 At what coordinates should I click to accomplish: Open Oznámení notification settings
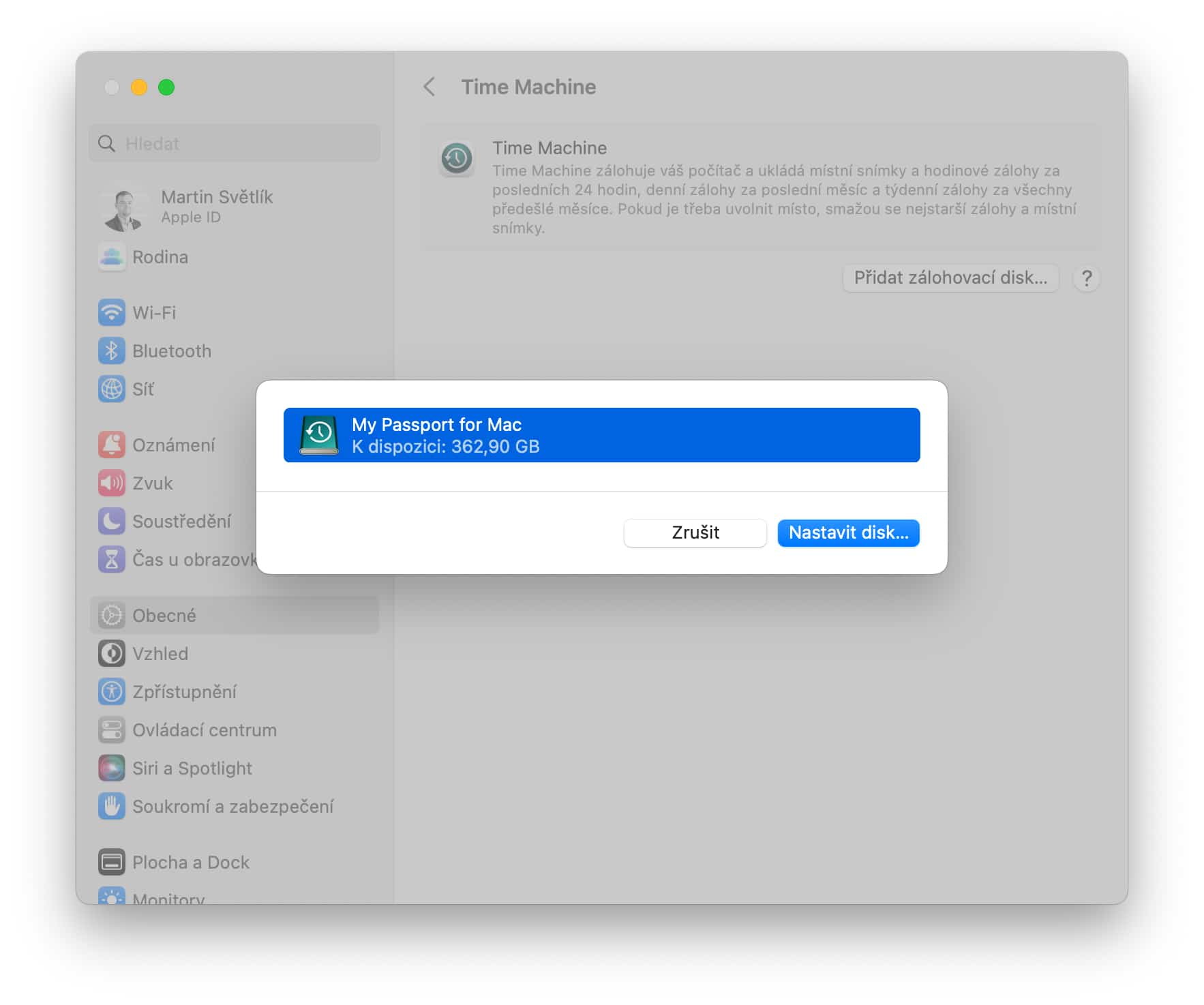coord(173,445)
